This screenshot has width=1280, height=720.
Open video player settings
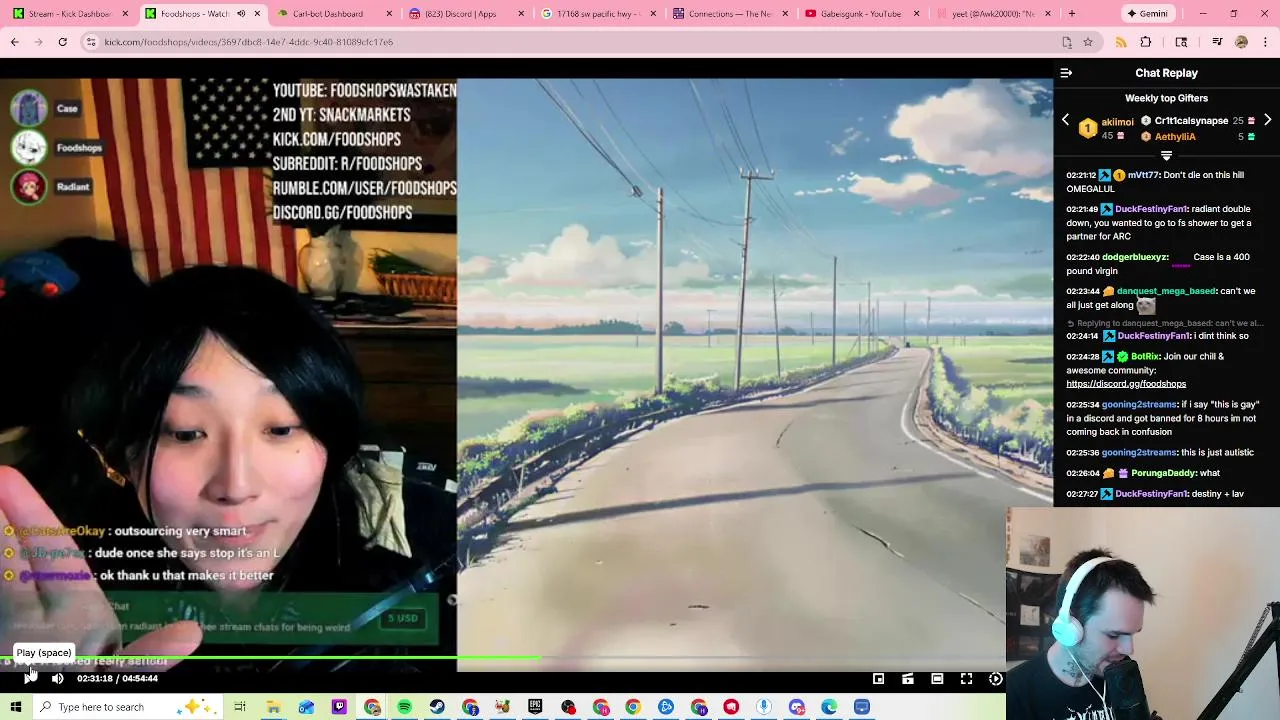(x=996, y=679)
